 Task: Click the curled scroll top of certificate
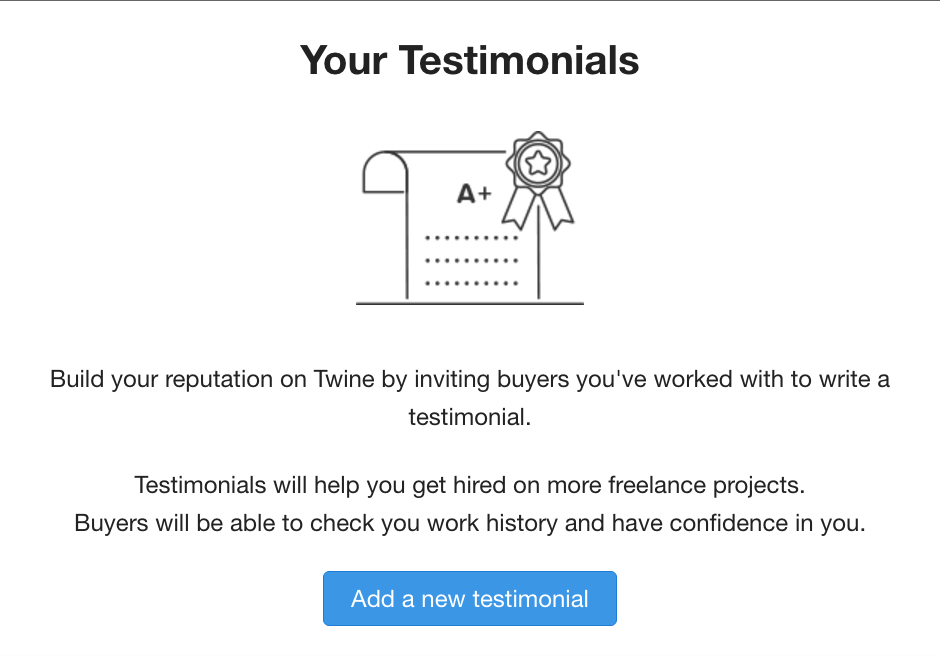(383, 172)
